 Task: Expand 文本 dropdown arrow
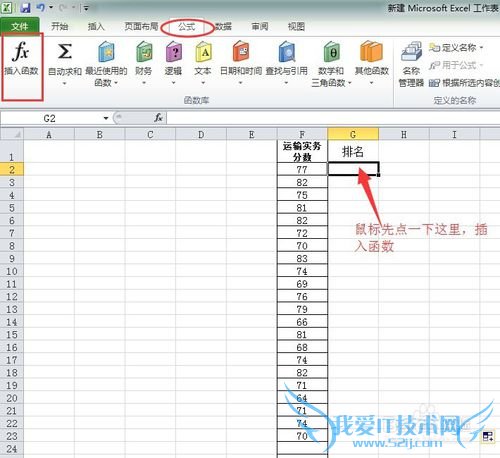[203, 83]
